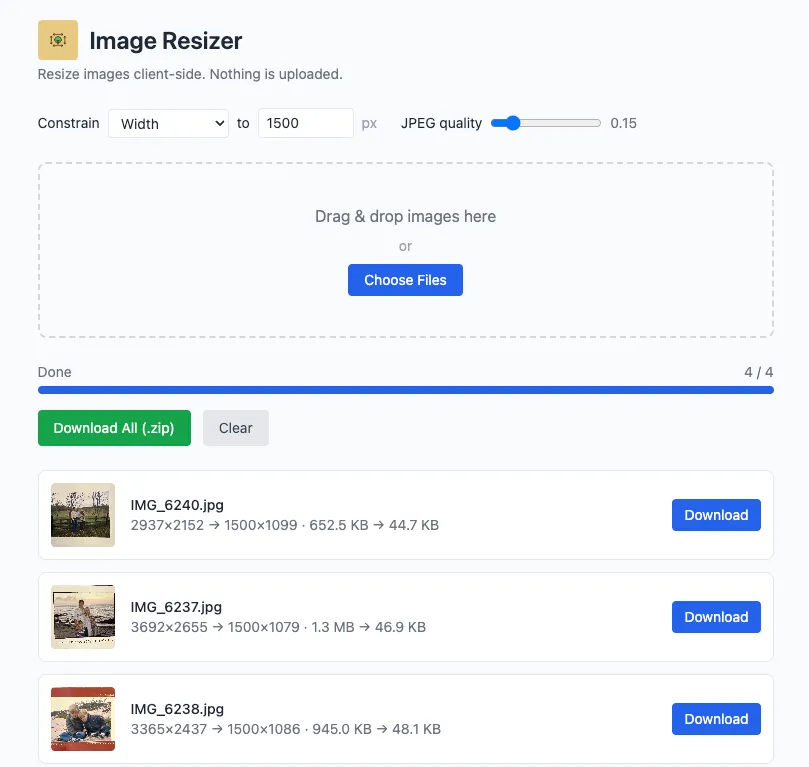Image resolution: width=809 pixels, height=767 pixels.
Task: Download the resized IMG_6237.jpg
Action: pos(716,617)
